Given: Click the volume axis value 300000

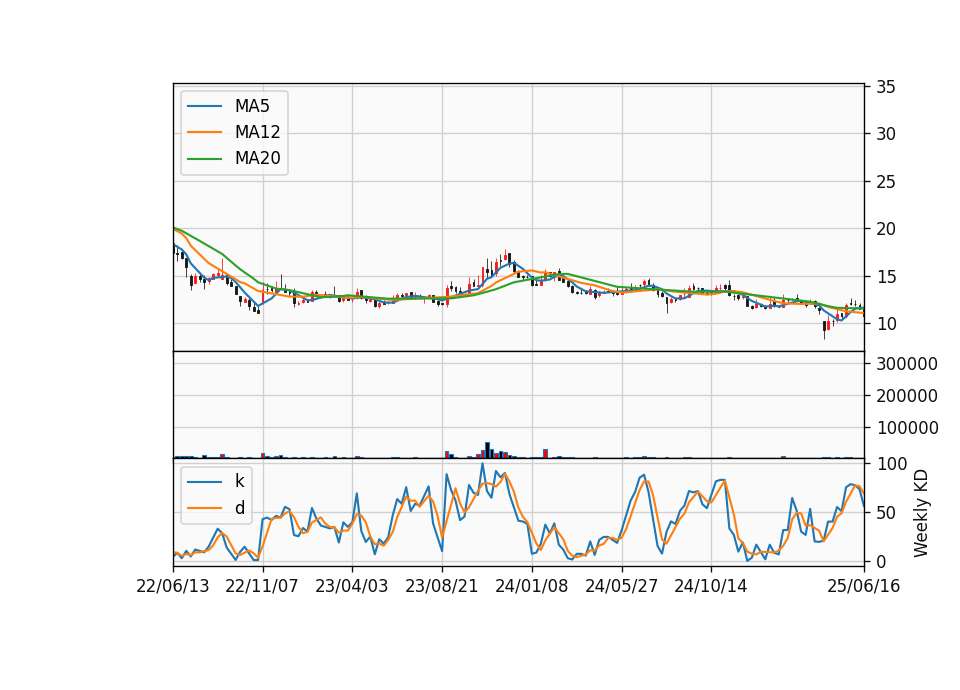Looking at the screenshot, I should click(x=907, y=364).
